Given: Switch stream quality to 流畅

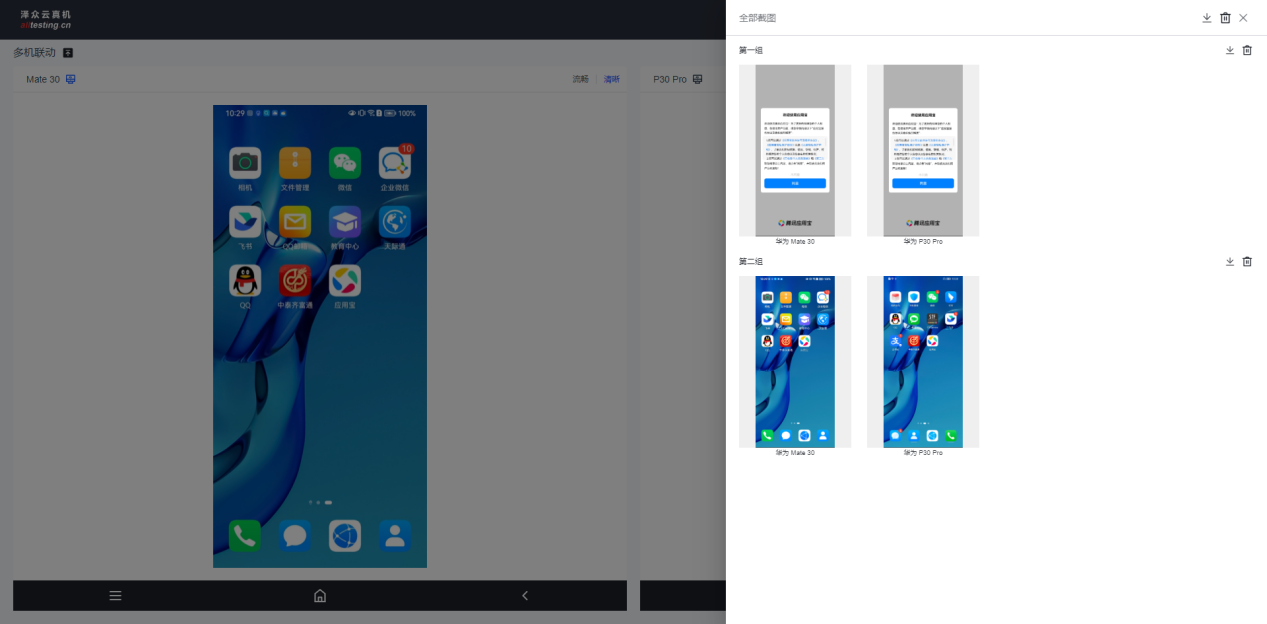Looking at the screenshot, I should point(580,79).
